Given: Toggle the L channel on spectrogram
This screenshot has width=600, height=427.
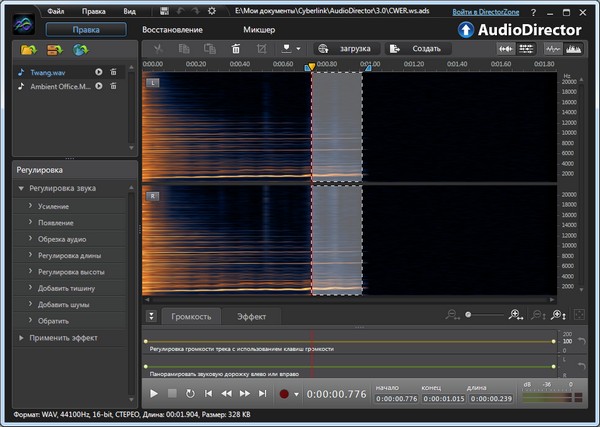Looking at the screenshot, I should coord(152,82).
